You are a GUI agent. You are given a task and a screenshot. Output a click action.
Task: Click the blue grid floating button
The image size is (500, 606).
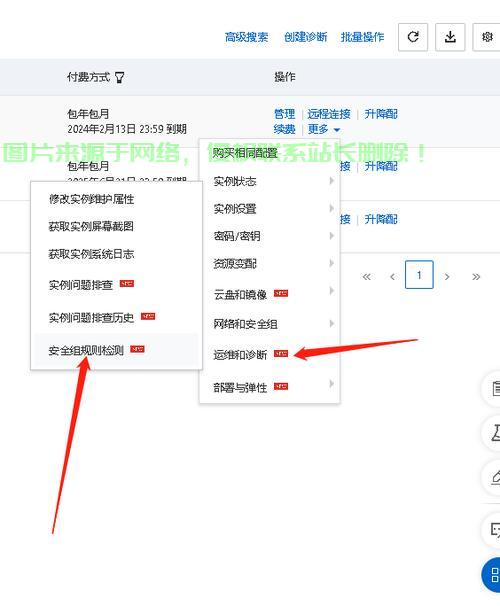click(x=491, y=575)
